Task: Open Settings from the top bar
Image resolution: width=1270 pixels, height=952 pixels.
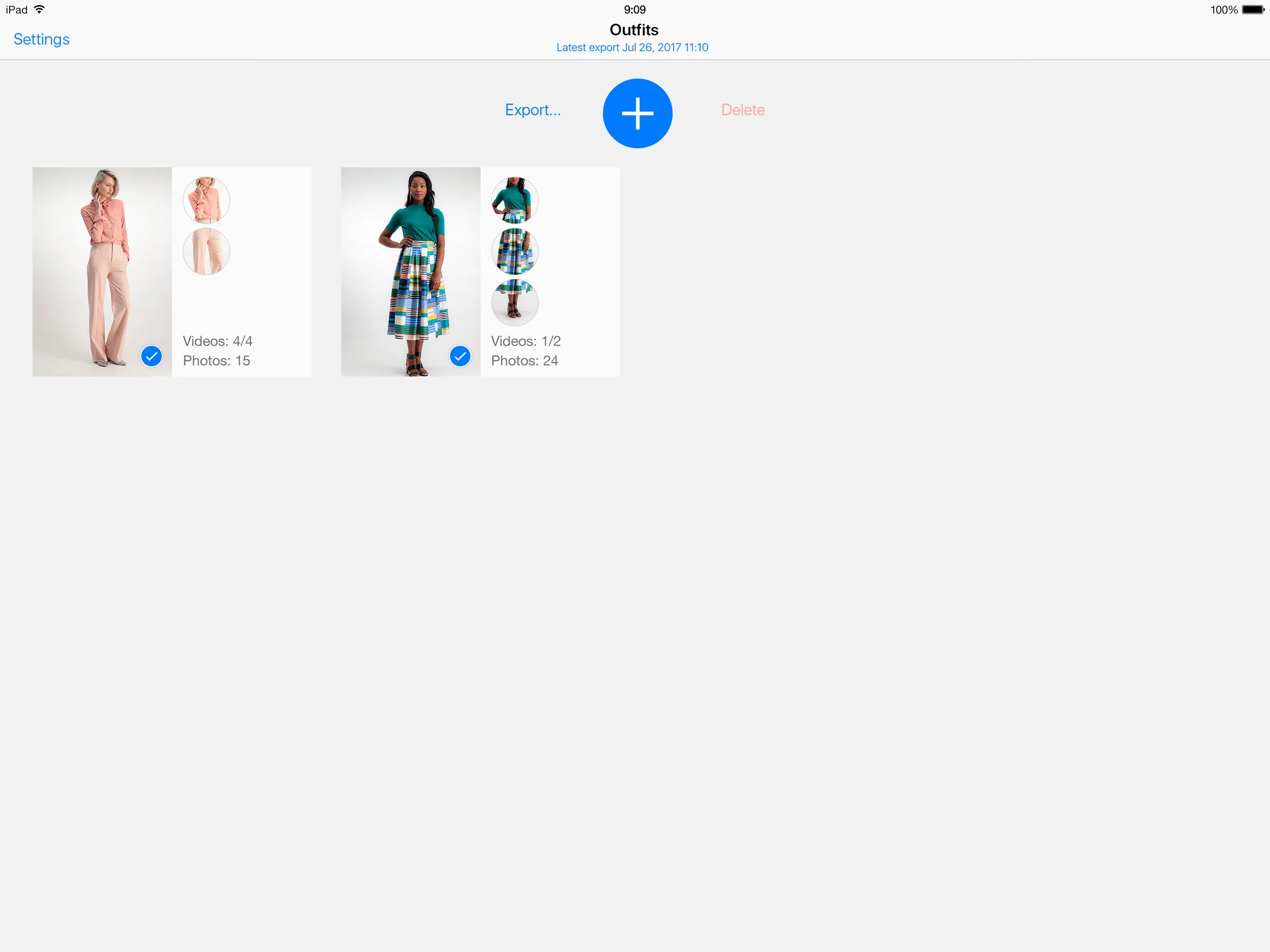Action: click(41, 39)
